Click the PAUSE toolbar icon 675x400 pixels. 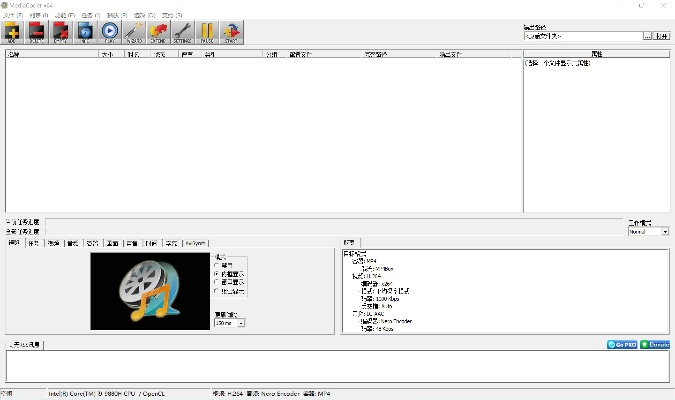207,34
